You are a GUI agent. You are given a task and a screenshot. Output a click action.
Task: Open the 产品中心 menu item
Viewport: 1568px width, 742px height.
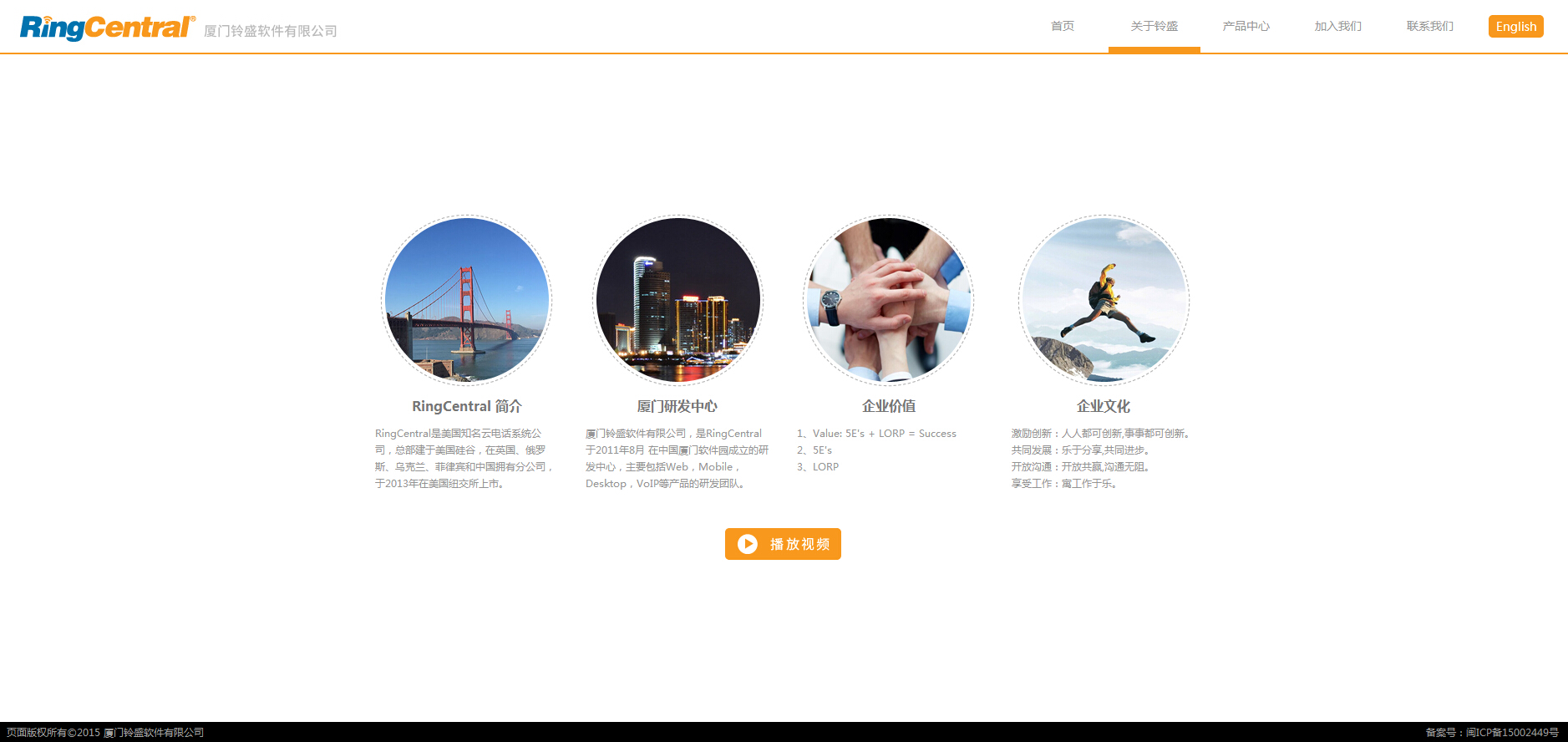click(x=1246, y=26)
